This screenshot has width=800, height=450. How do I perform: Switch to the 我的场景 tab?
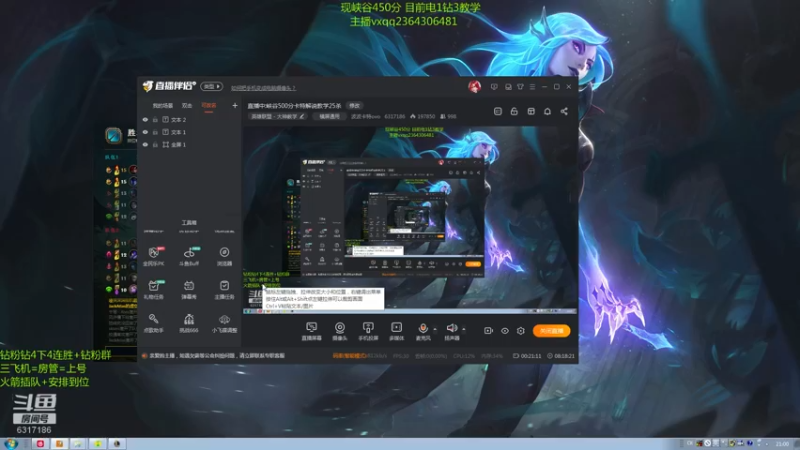coord(163,106)
